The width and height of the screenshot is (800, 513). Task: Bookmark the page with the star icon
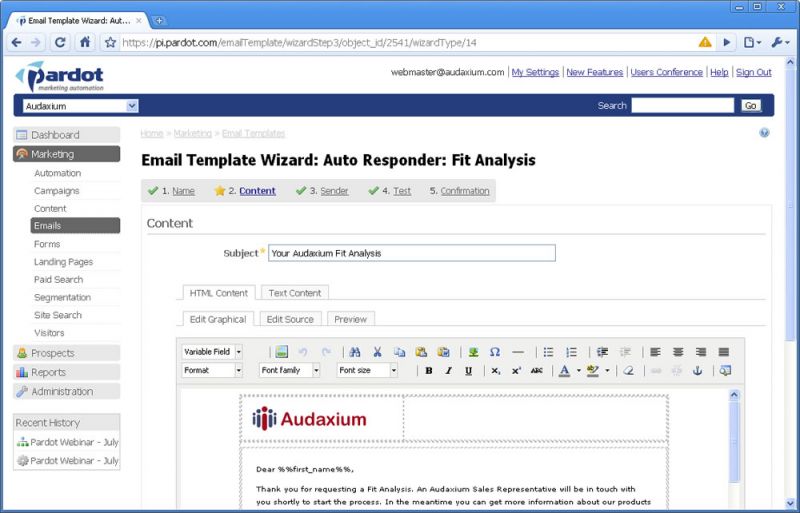(110, 42)
